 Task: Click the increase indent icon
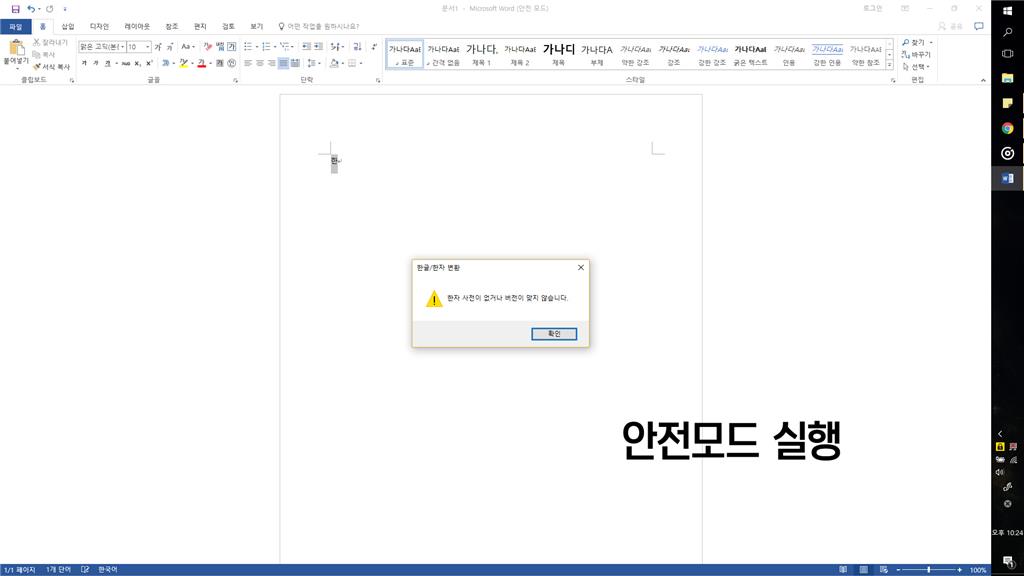(318, 46)
